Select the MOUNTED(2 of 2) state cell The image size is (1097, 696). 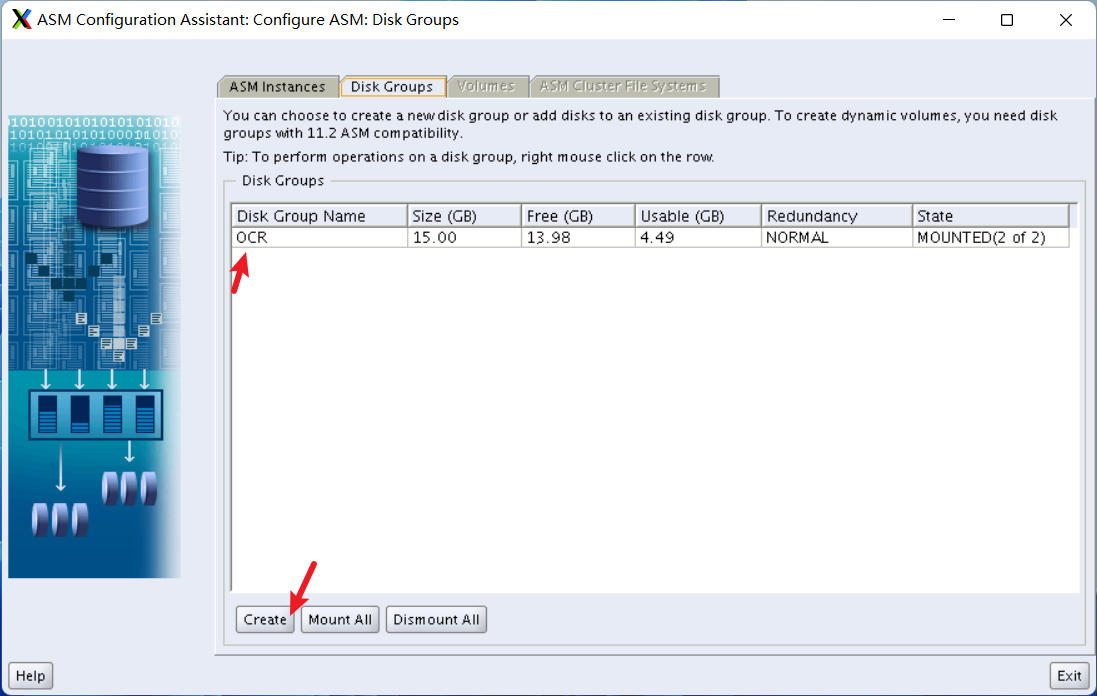pyautogui.click(x=991, y=237)
